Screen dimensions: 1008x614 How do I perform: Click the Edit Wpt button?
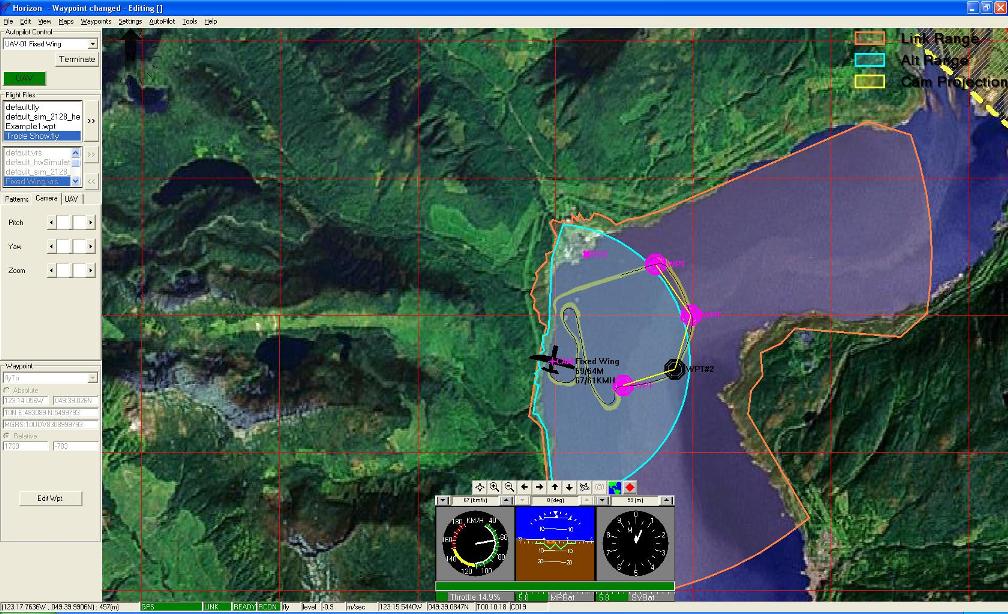pos(50,498)
